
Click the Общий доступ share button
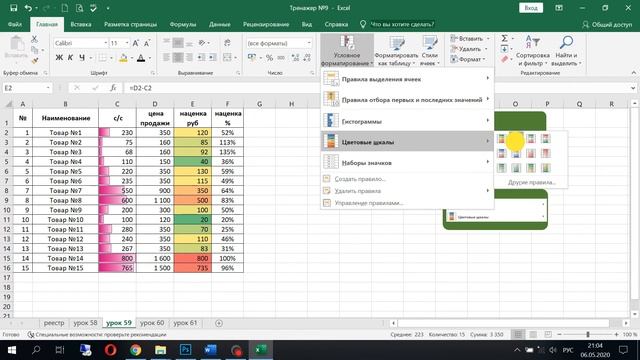607,24
